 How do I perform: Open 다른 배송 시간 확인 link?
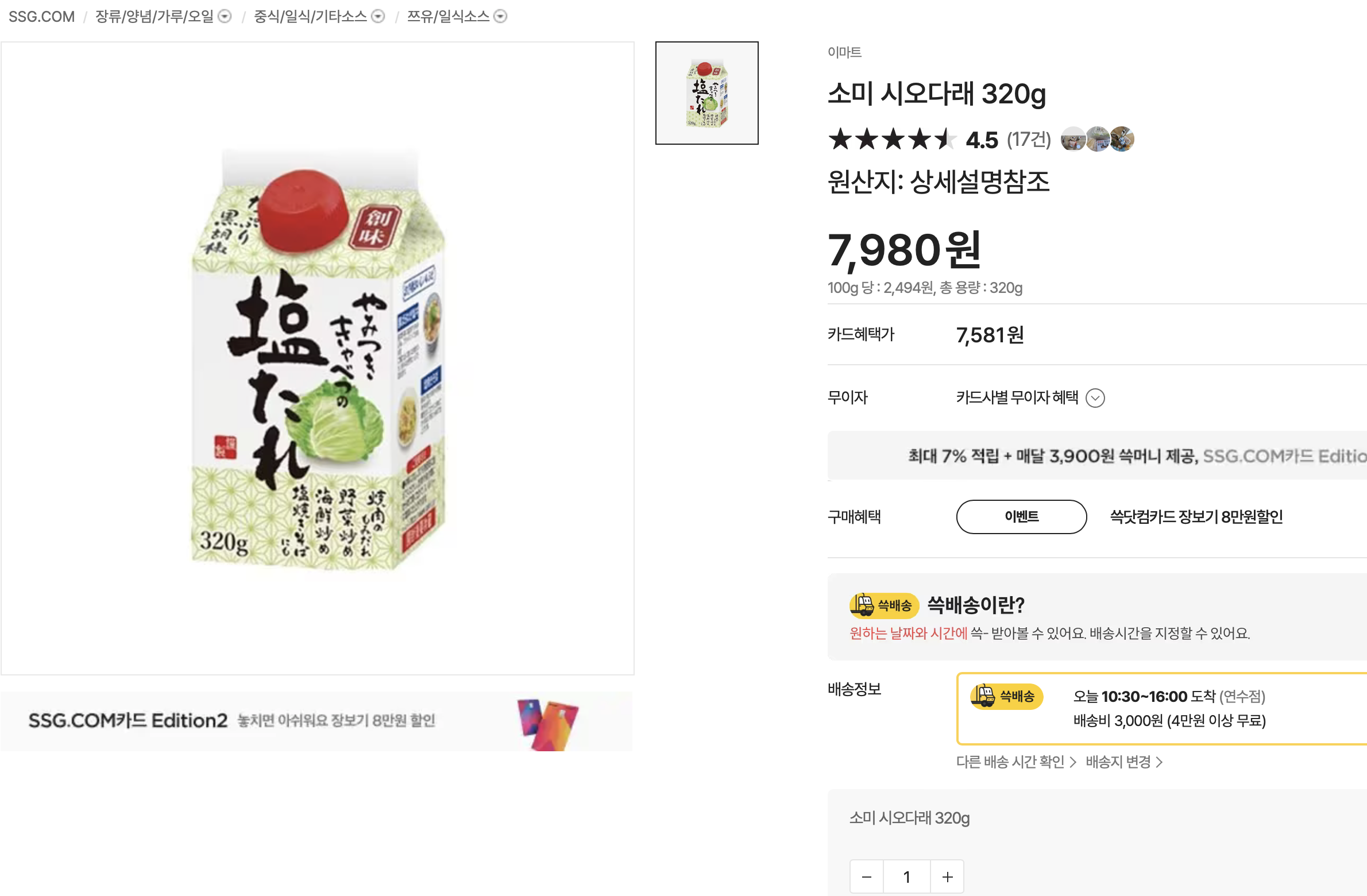click(1015, 762)
